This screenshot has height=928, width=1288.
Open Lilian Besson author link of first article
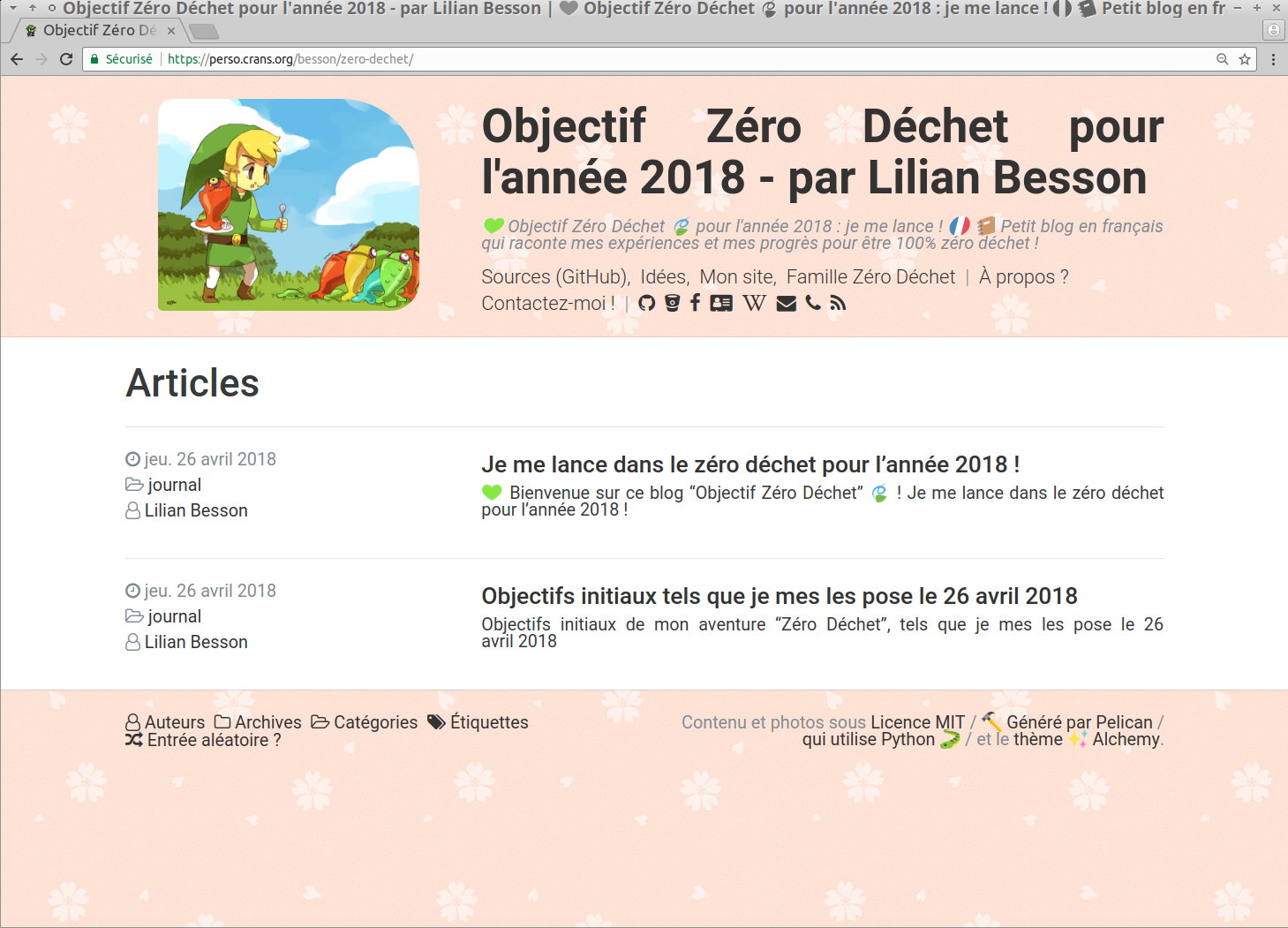pyautogui.click(x=196, y=510)
